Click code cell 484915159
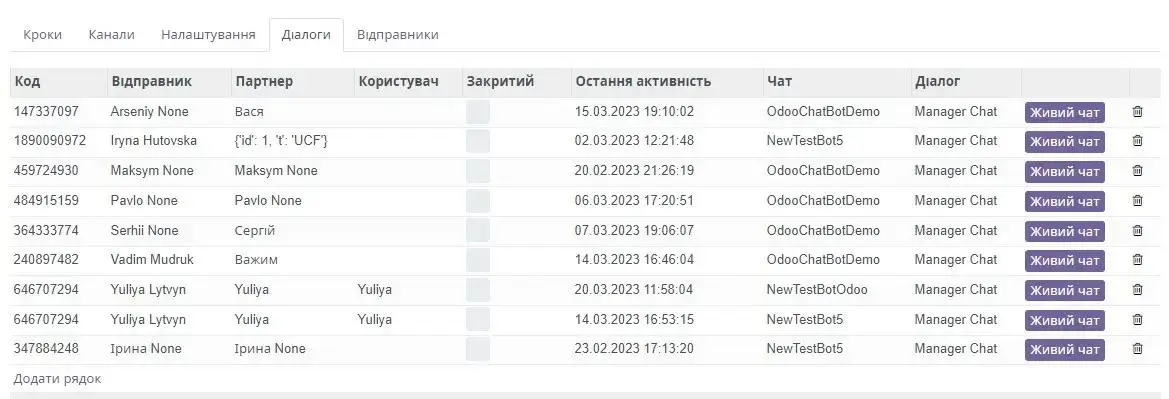Image resolution: width=1169 pixels, height=399 pixels. pos(46,201)
